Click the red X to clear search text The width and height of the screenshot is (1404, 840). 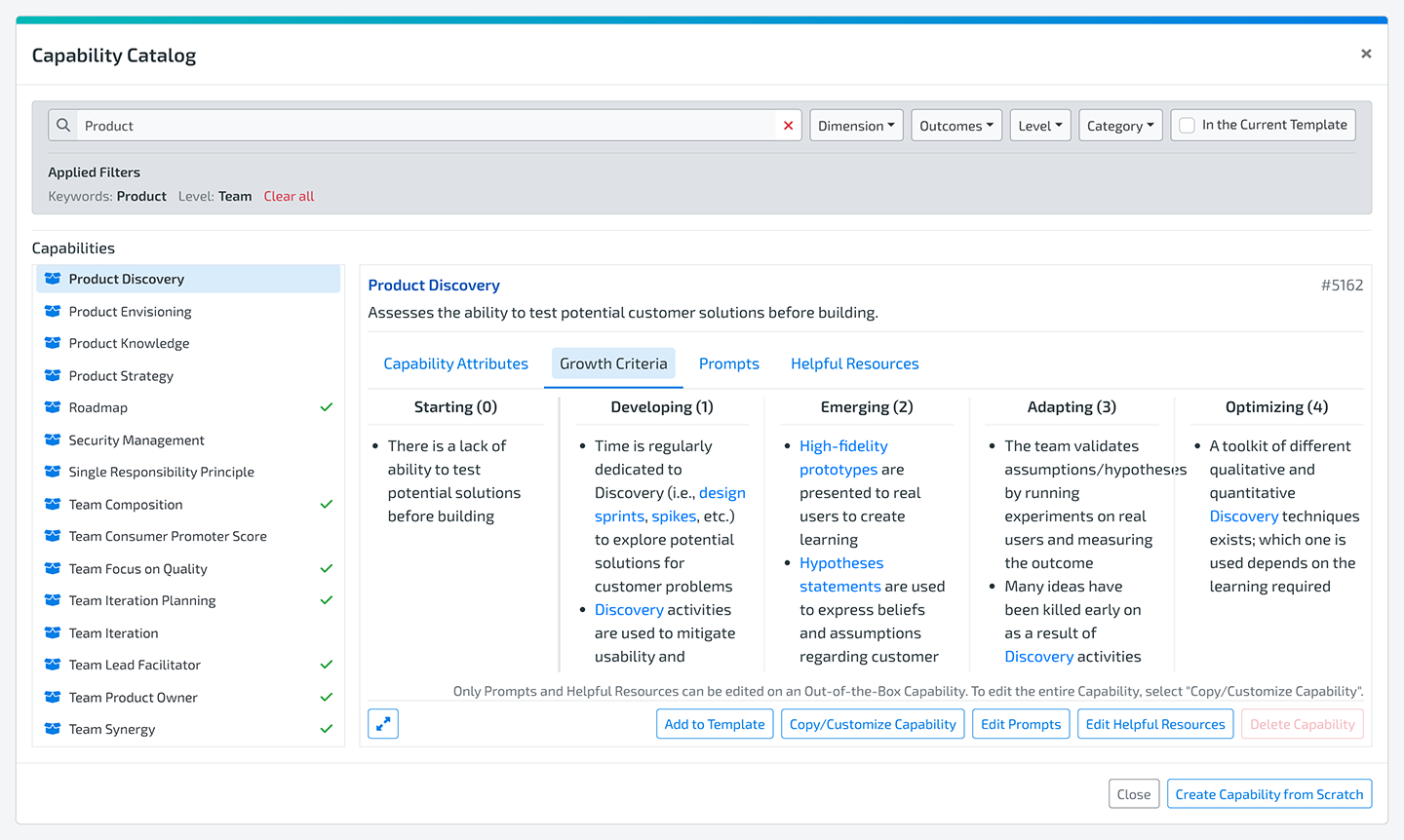point(788,126)
